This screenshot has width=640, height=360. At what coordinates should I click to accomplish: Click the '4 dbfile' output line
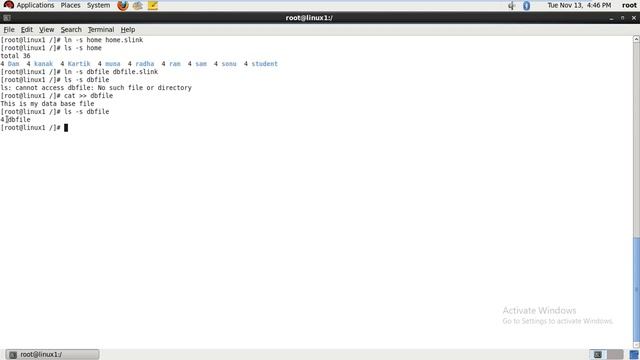pos(16,120)
